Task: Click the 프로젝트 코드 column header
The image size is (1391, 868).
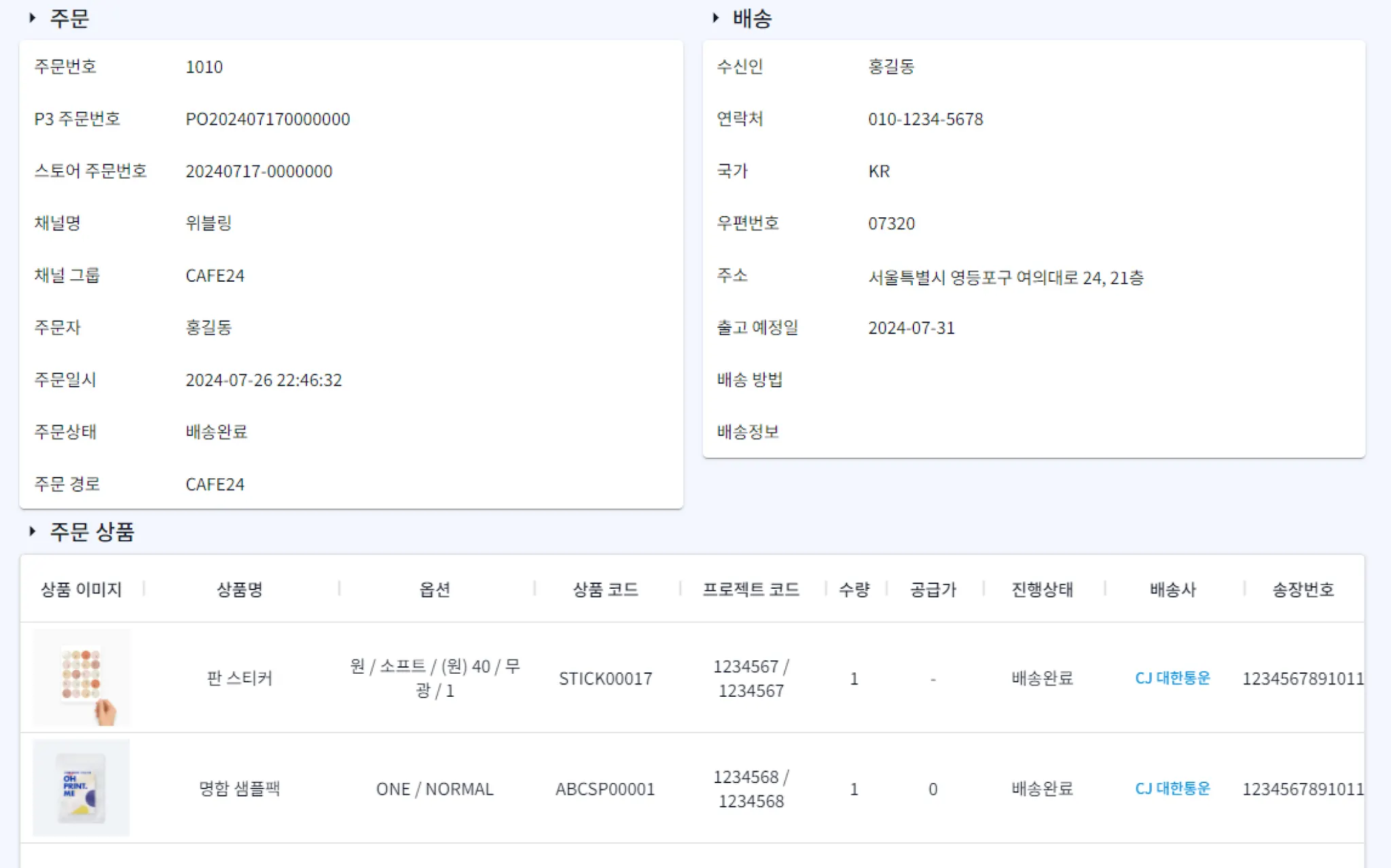Action: [751, 590]
